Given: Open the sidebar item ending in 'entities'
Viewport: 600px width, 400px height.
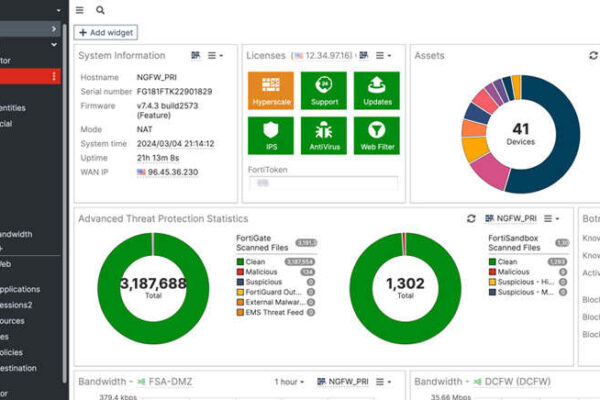Looking at the screenshot, I should click(x=13, y=108).
